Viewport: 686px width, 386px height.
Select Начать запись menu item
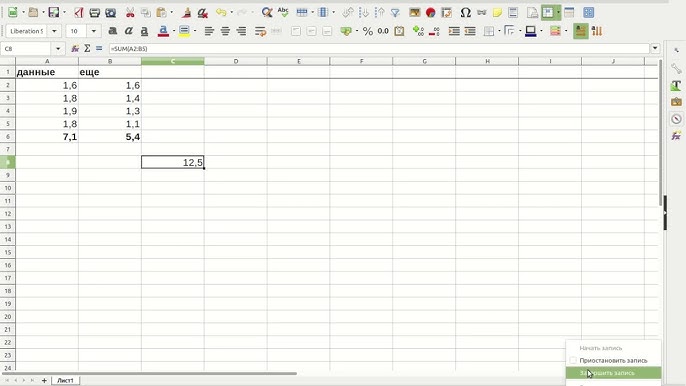click(x=613, y=348)
